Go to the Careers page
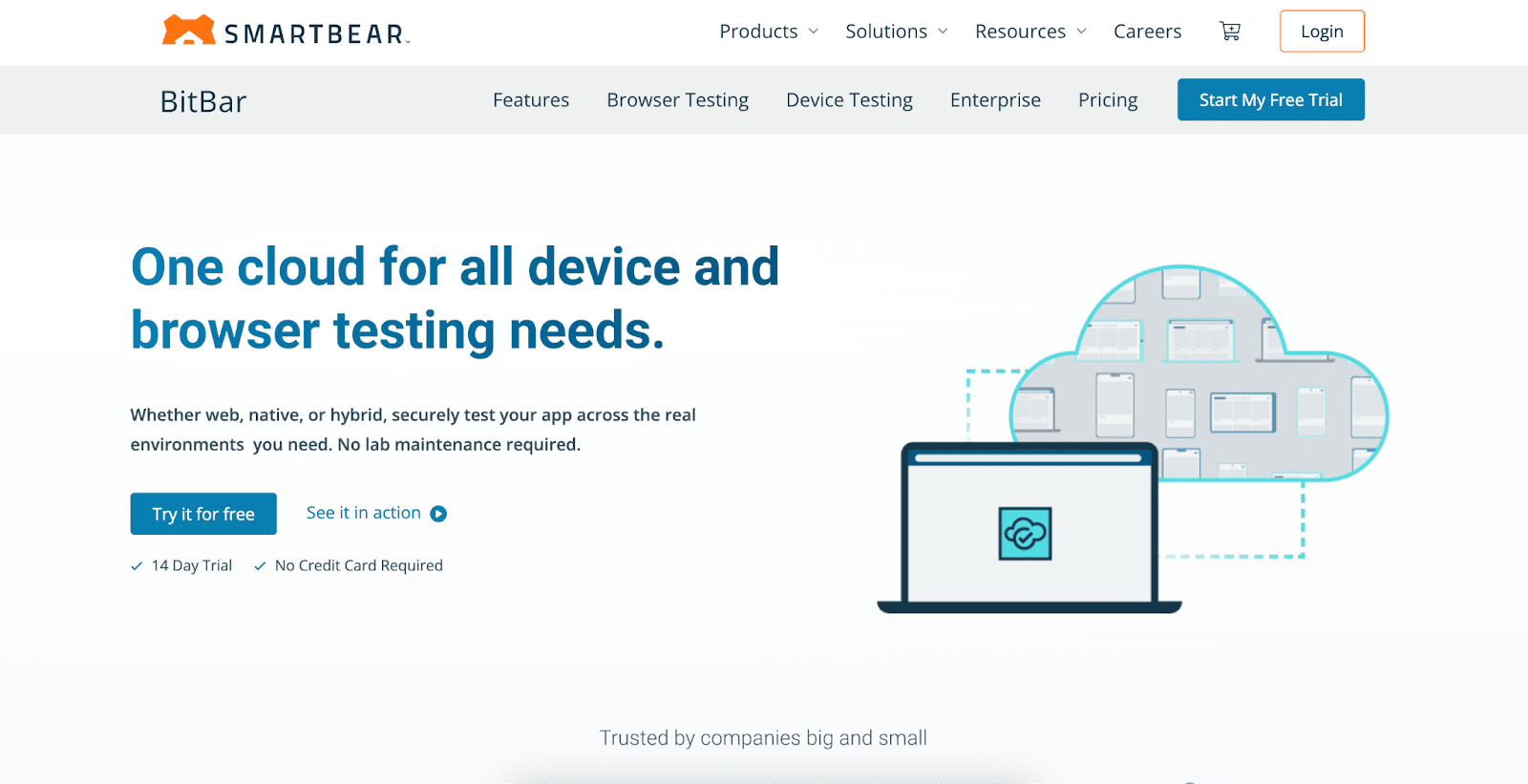This screenshot has width=1528, height=784. click(x=1147, y=32)
